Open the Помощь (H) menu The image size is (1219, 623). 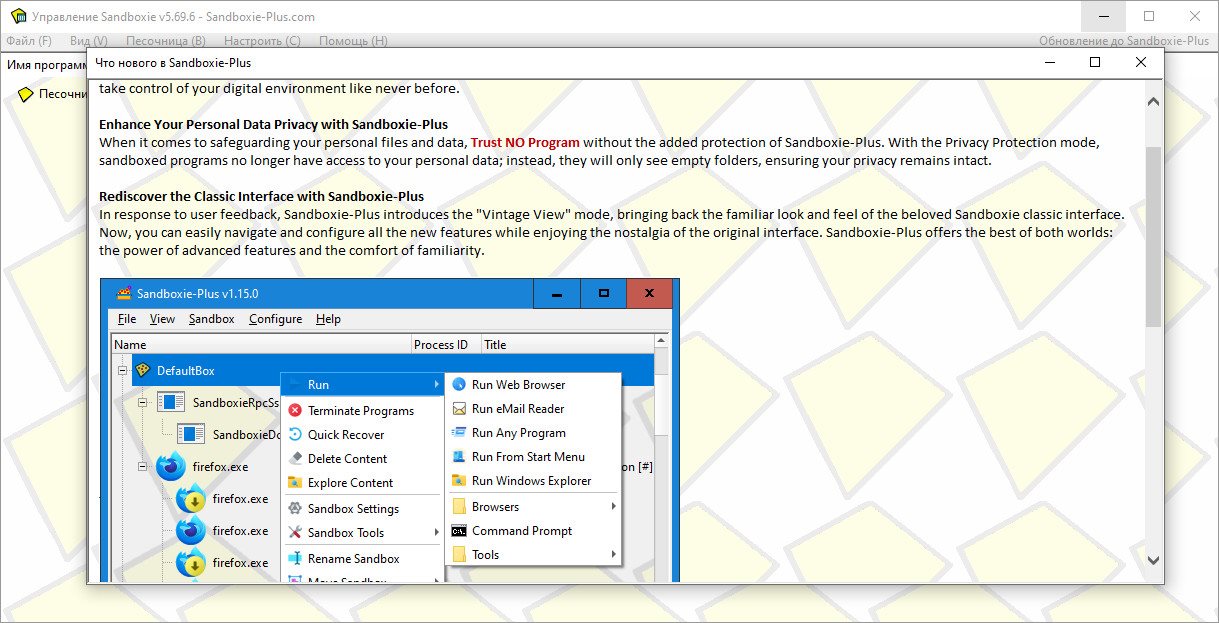353,41
